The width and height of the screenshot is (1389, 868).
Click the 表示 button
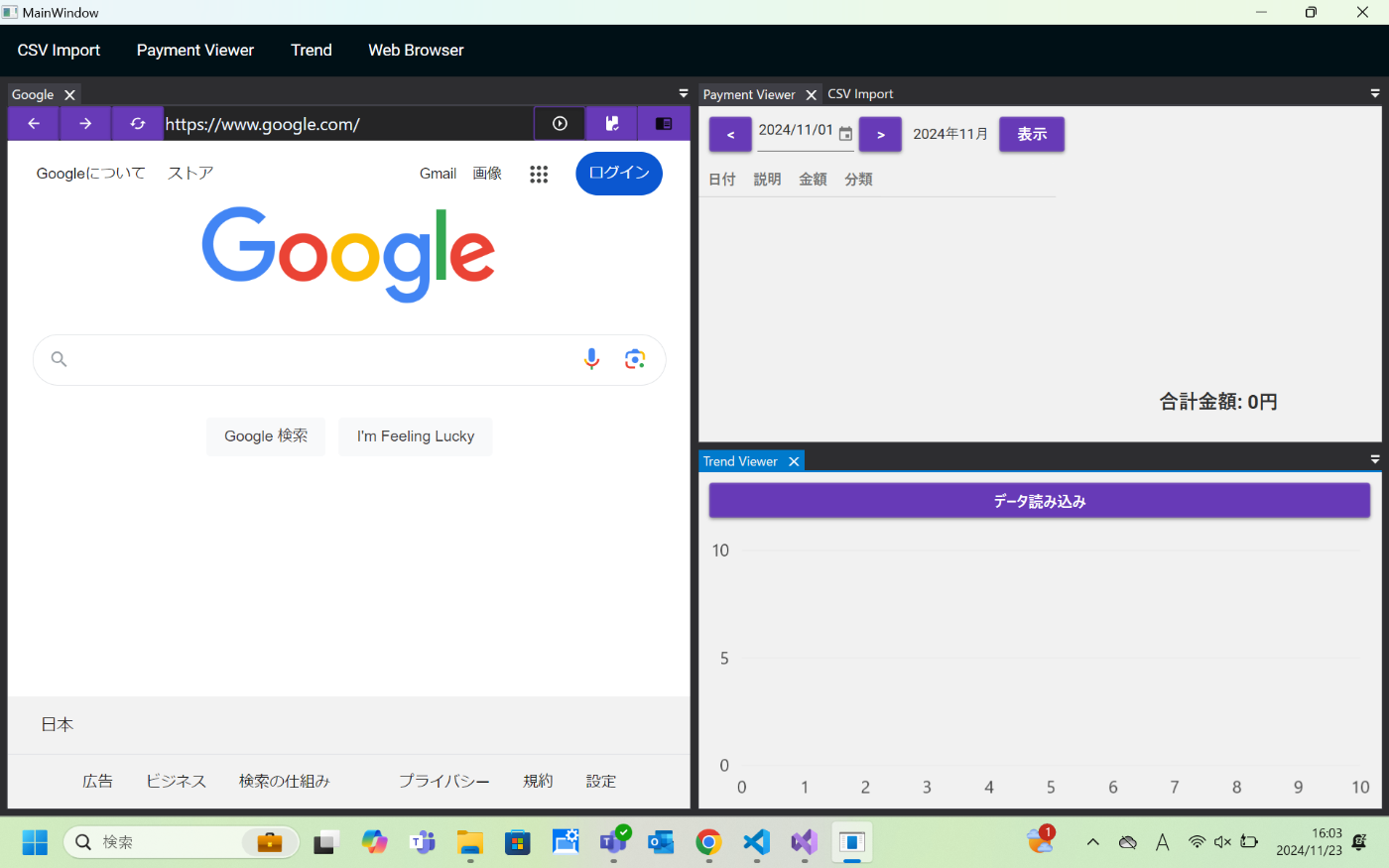[1032, 135]
